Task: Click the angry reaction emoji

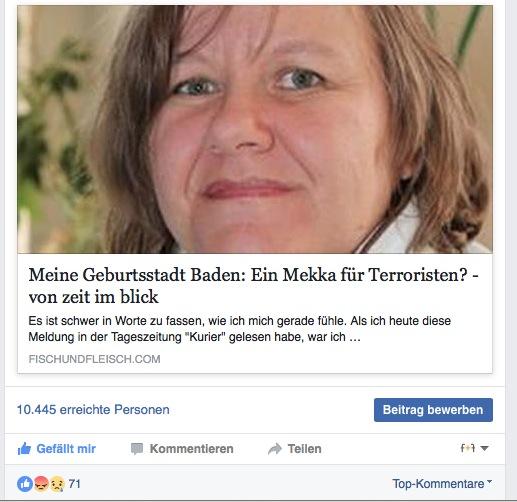Action: (x=41, y=484)
